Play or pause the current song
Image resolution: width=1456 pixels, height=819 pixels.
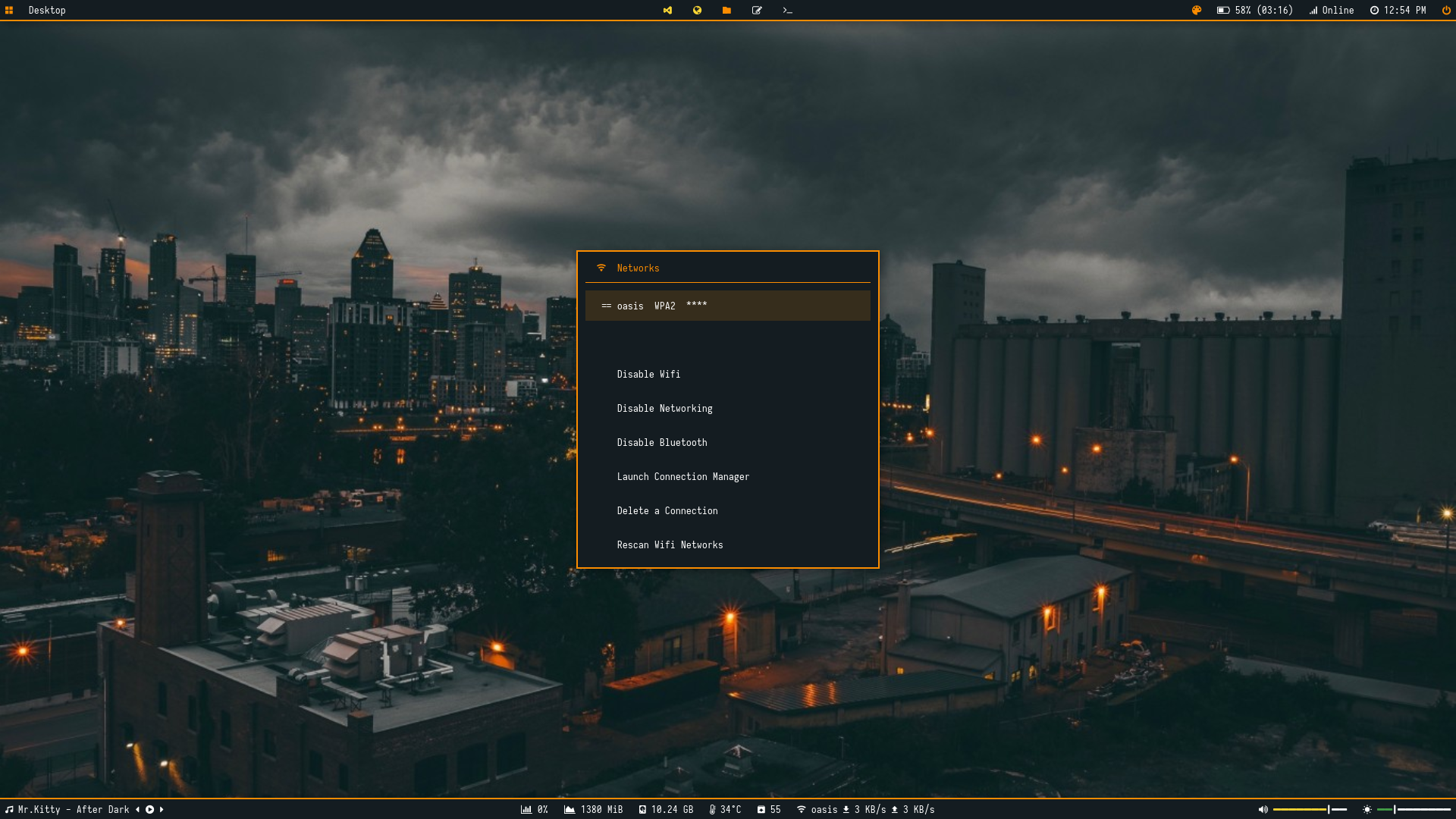point(149,810)
